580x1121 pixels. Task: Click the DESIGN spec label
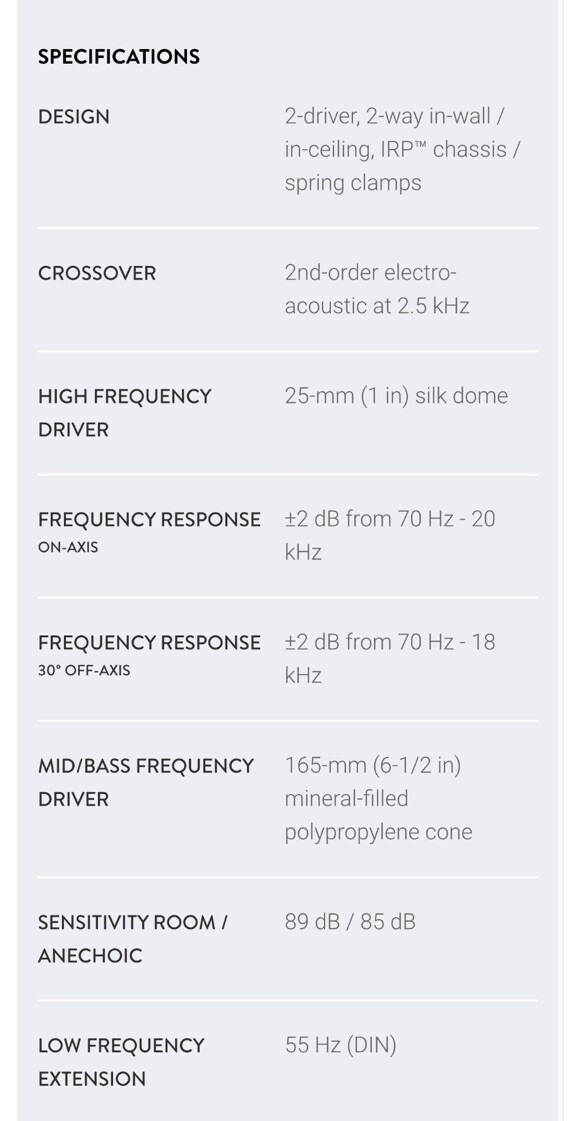click(74, 117)
